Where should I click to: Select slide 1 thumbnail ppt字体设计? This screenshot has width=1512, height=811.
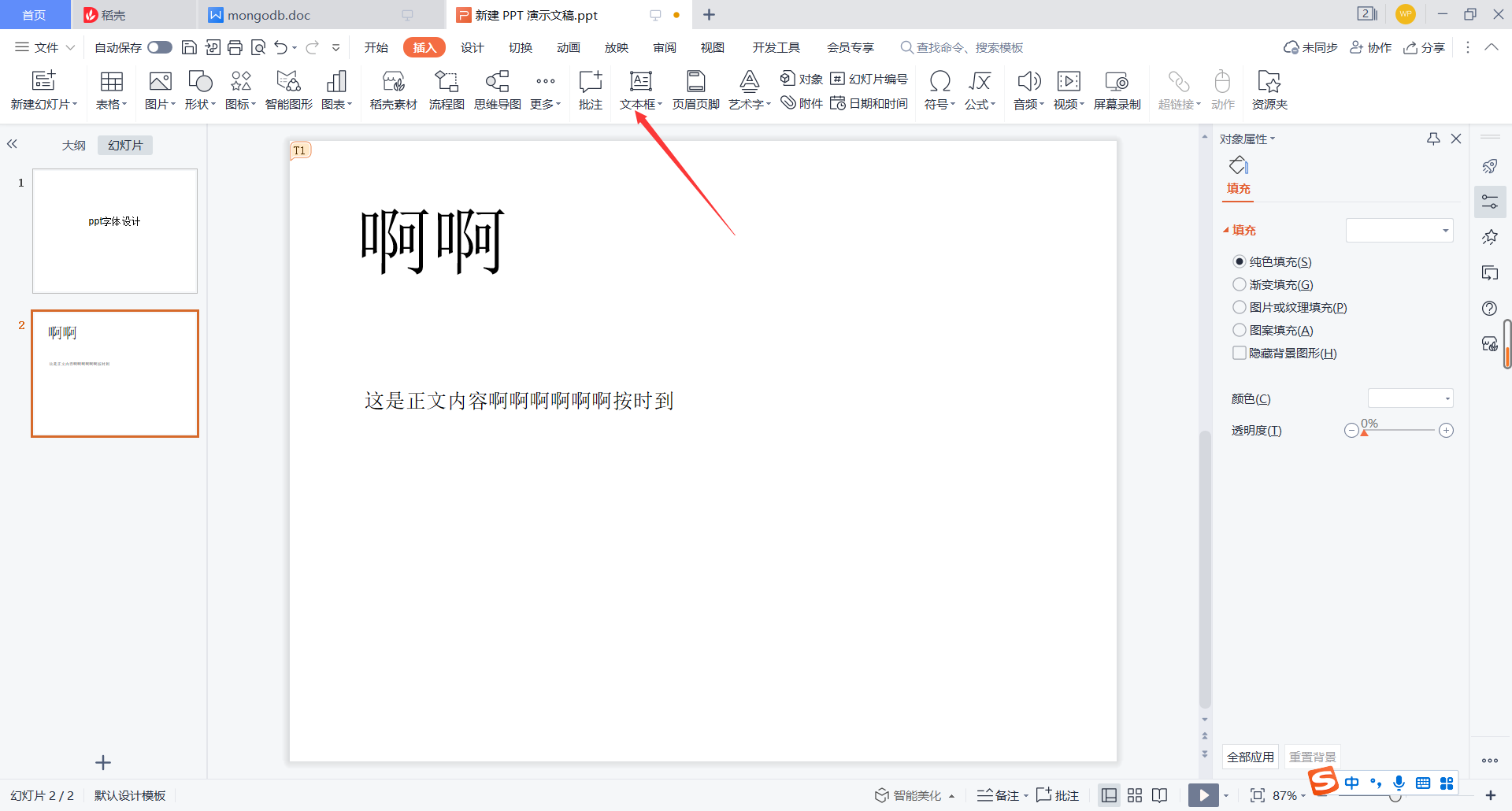pyautogui.click(x=115, y=231)
